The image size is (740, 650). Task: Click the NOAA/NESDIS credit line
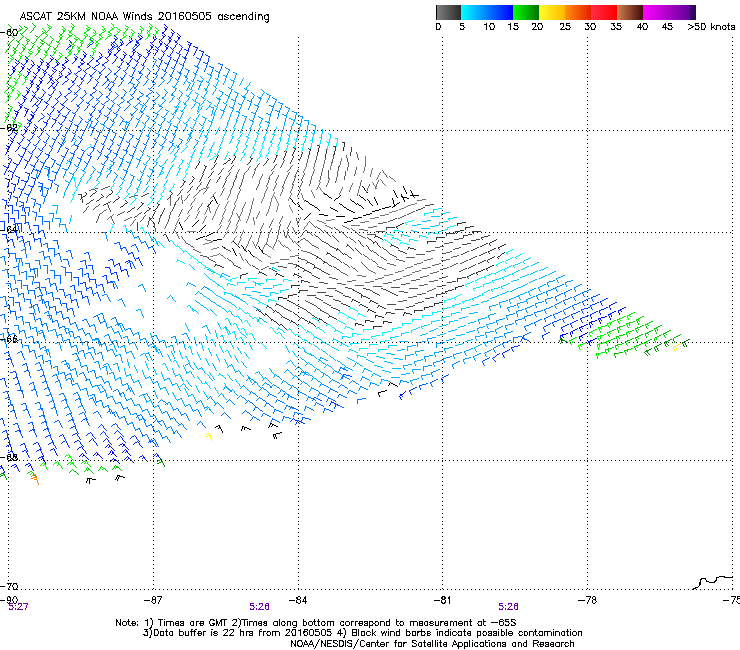[432, 644]
